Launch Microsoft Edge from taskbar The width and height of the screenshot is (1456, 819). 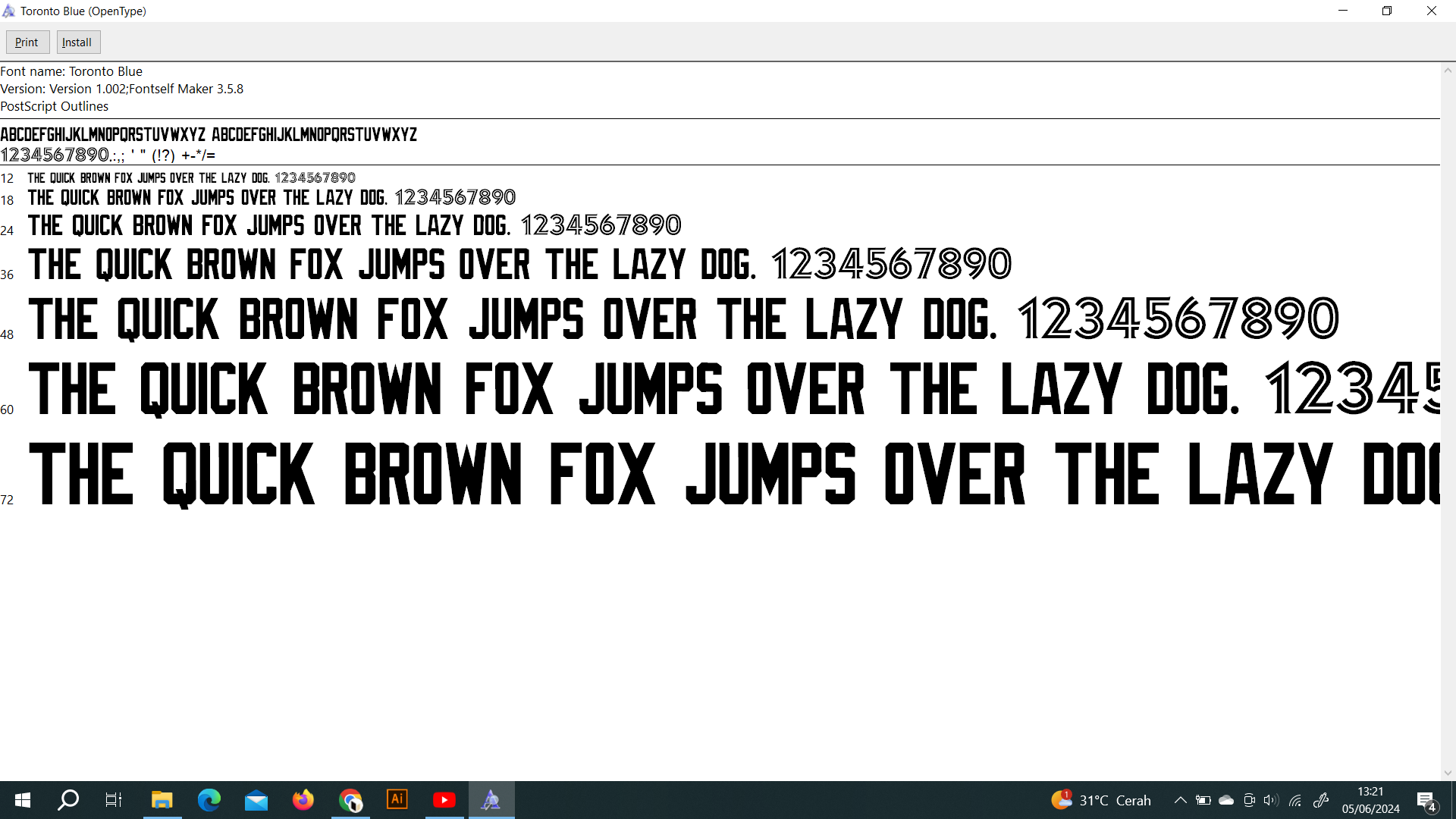click(x=209, y=800)
